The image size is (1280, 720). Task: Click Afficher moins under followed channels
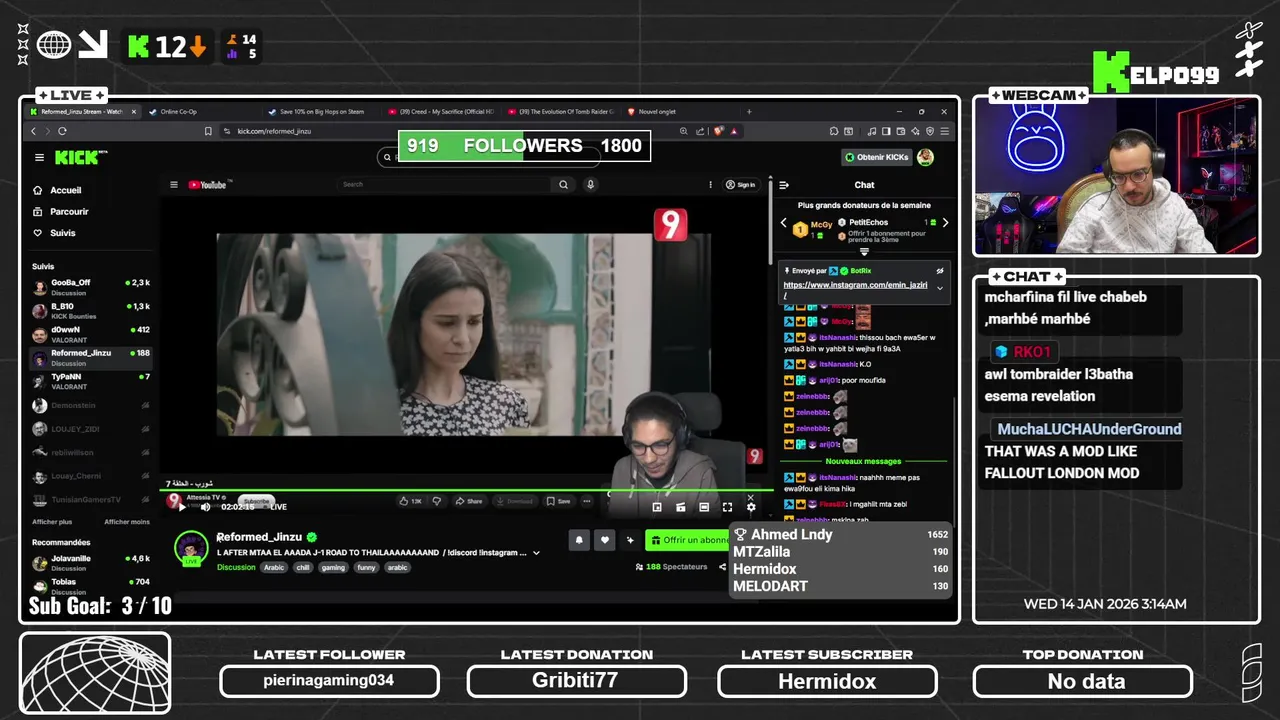point(127,522)
